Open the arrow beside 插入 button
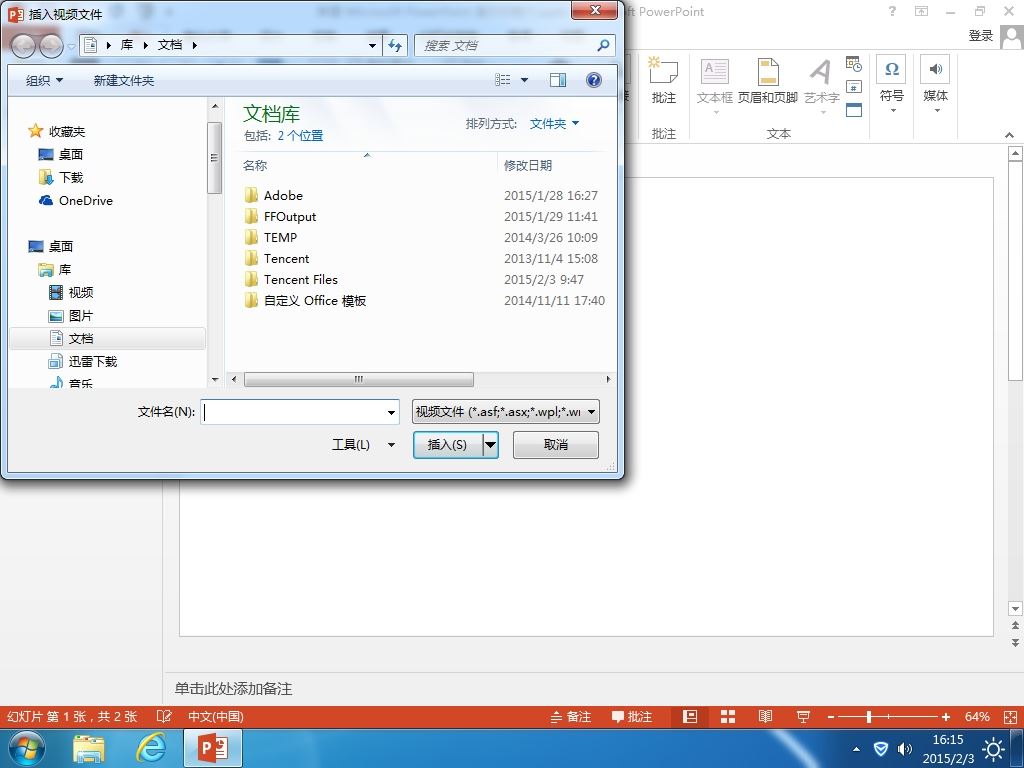The width and height of the screenshot is (1024, 768). (490, 445)
